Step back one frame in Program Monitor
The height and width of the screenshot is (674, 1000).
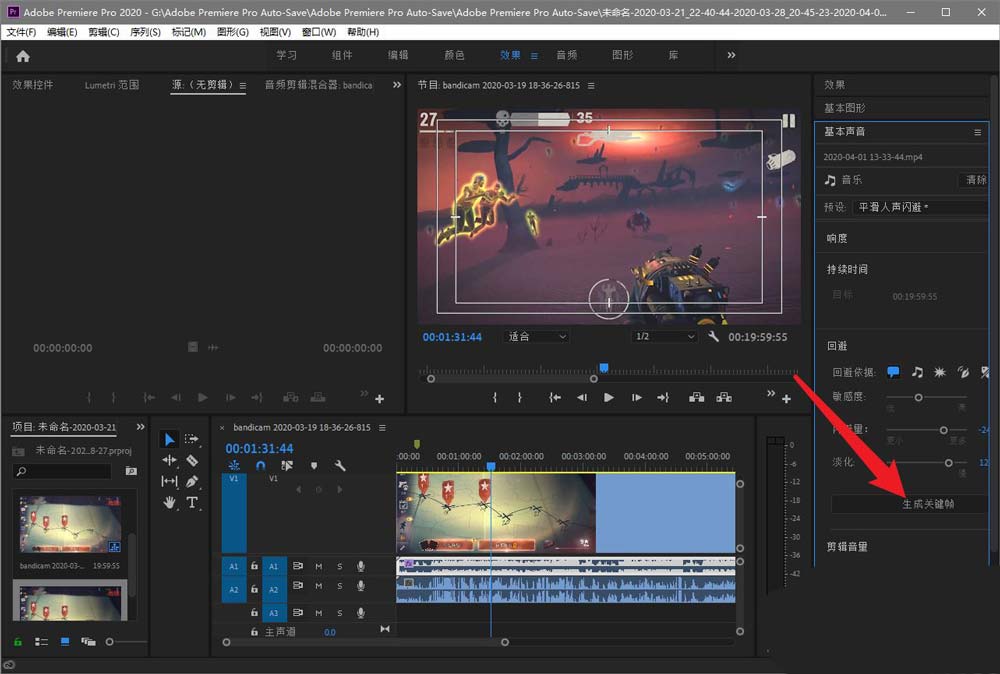point(582,397)
